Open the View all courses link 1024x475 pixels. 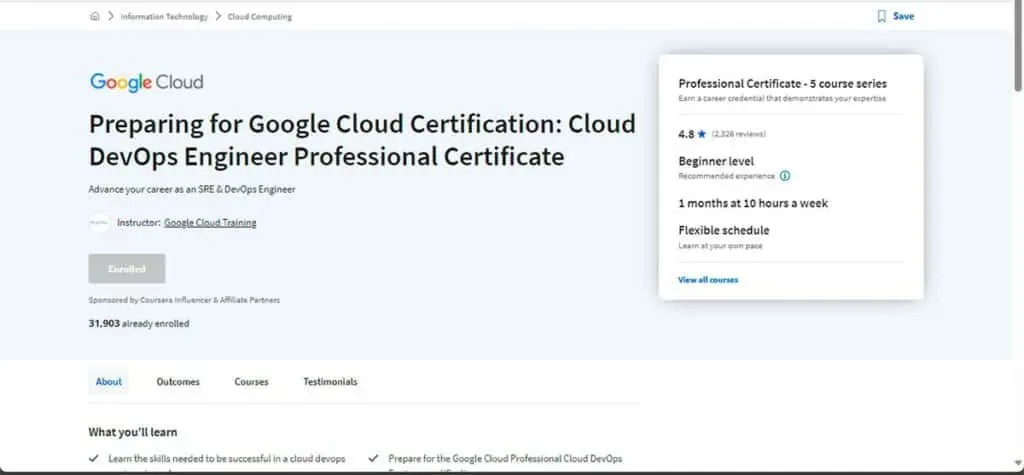tap(708, 280)
